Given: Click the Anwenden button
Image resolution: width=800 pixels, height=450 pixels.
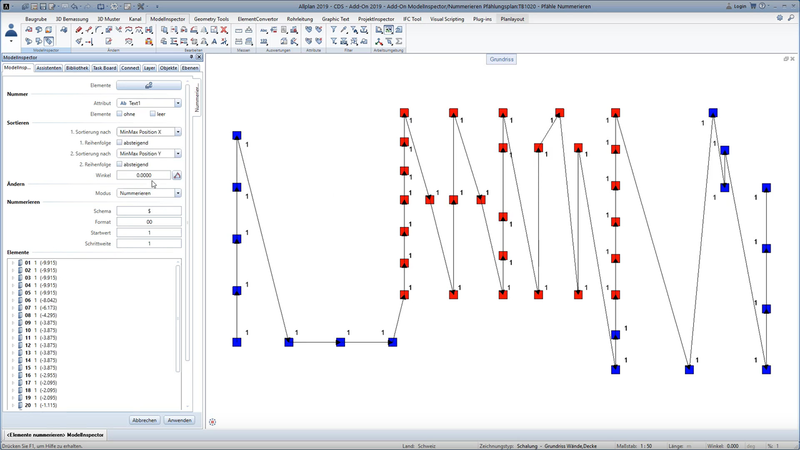Looking at the screenshot, I should (179, 420).
